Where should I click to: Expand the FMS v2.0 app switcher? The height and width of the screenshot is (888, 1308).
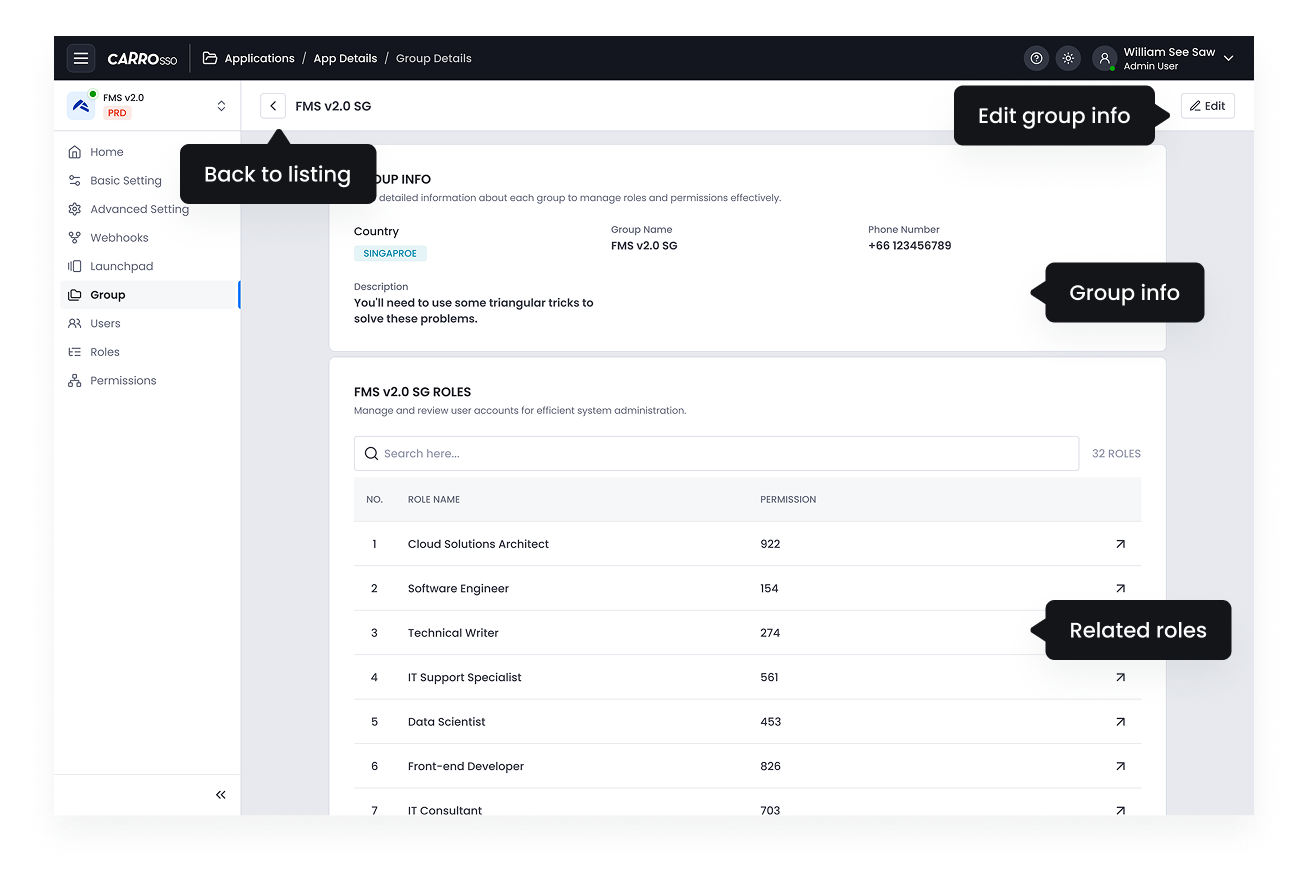[221, 106]
